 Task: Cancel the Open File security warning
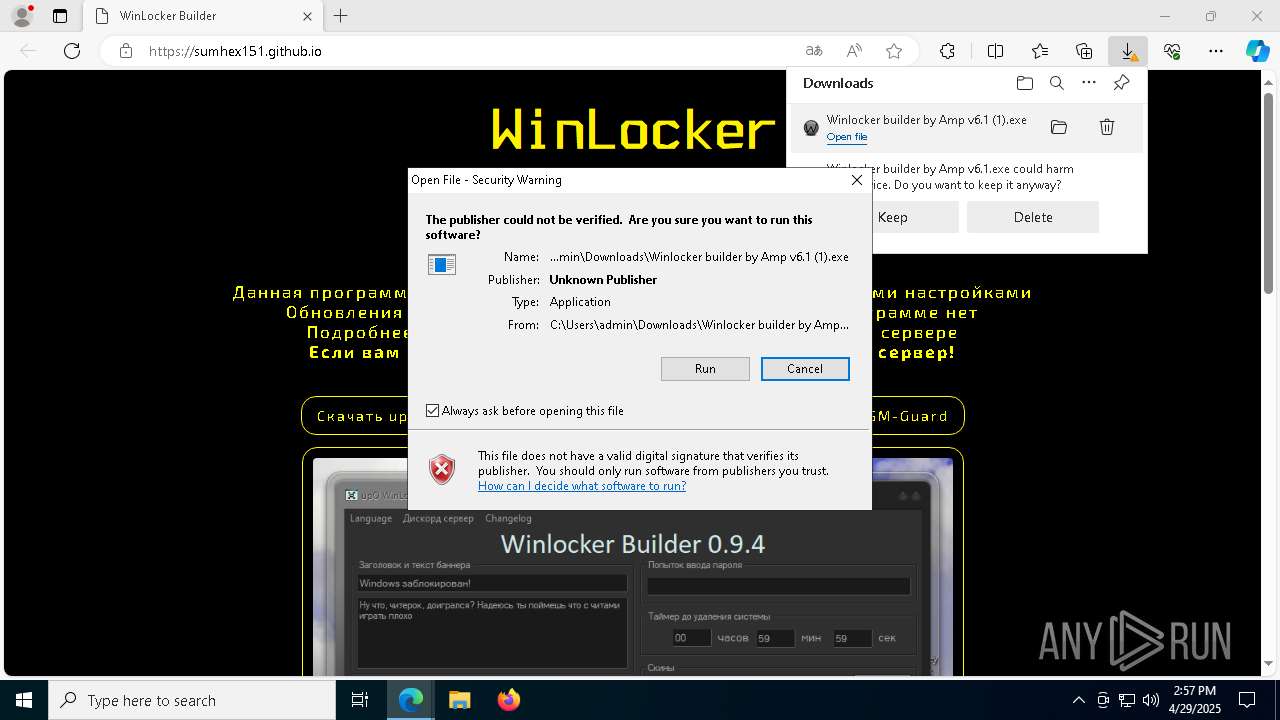click(x=805, y=369)
